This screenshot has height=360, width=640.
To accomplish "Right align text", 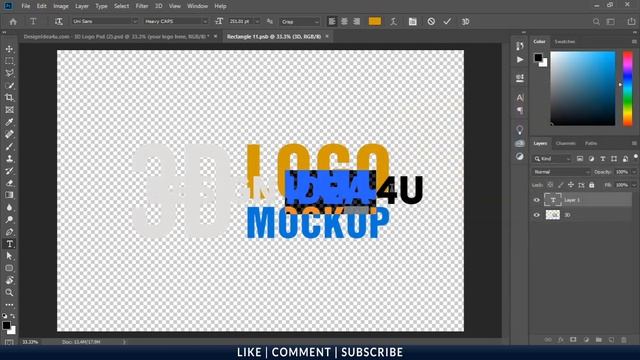I will coord(357,22).
